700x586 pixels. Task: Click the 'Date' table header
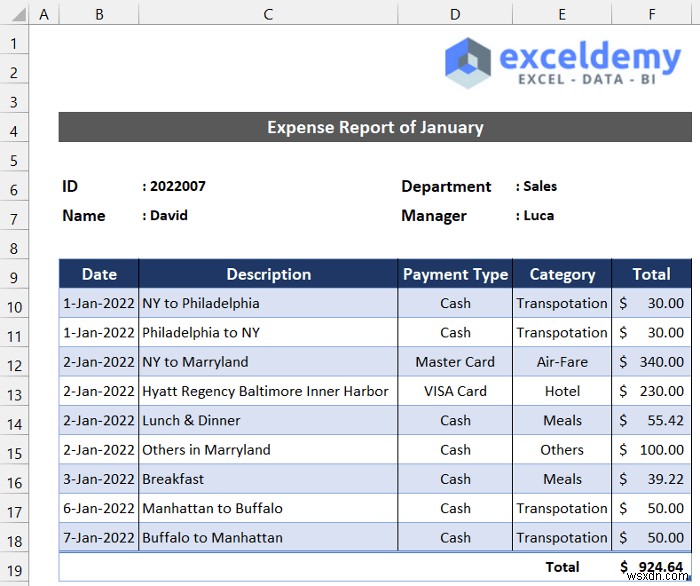coord(99,274)
